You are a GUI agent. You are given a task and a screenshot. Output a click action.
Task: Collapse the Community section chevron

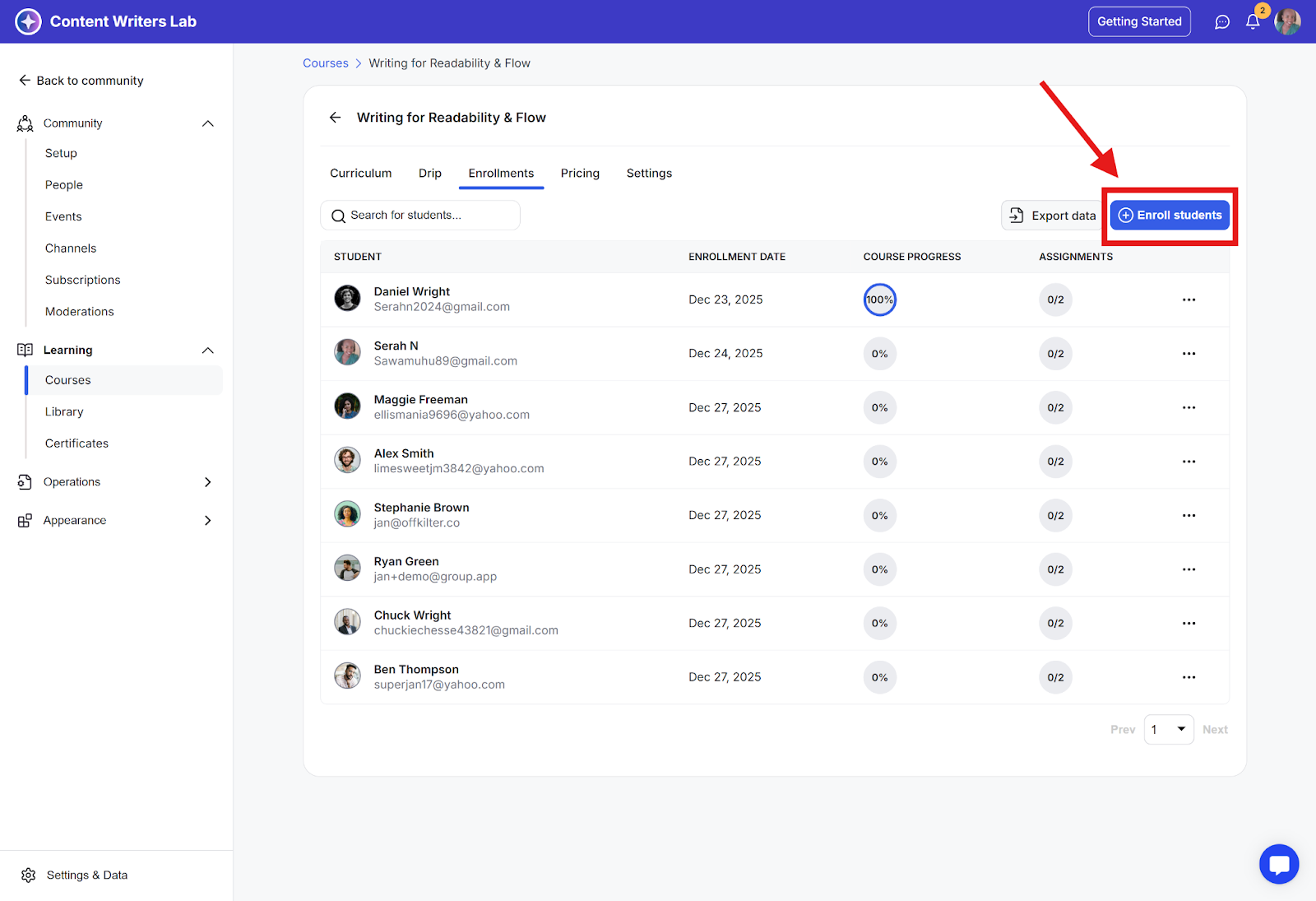[x=208, y=123]
